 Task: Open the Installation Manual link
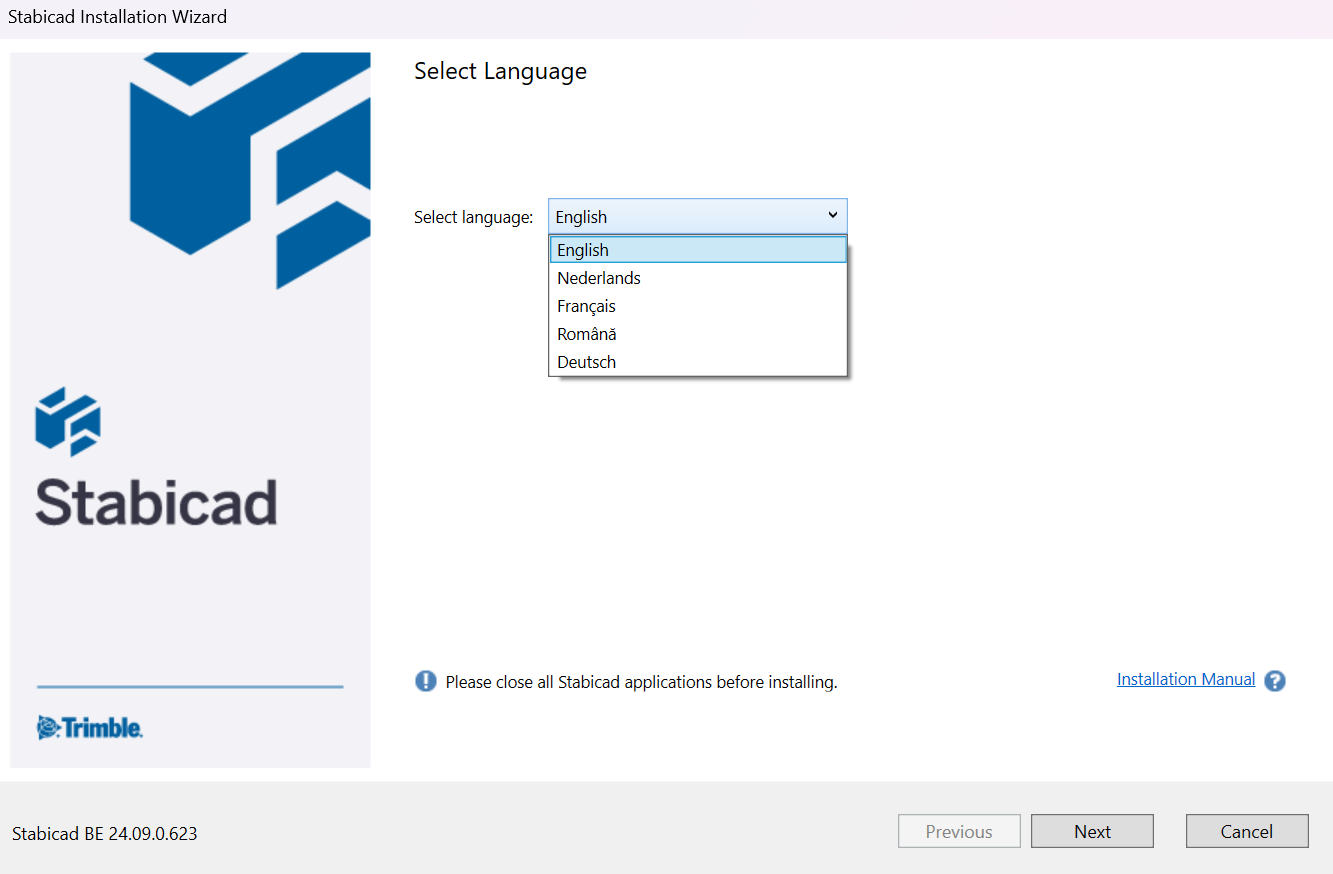tap(1186, 679)
